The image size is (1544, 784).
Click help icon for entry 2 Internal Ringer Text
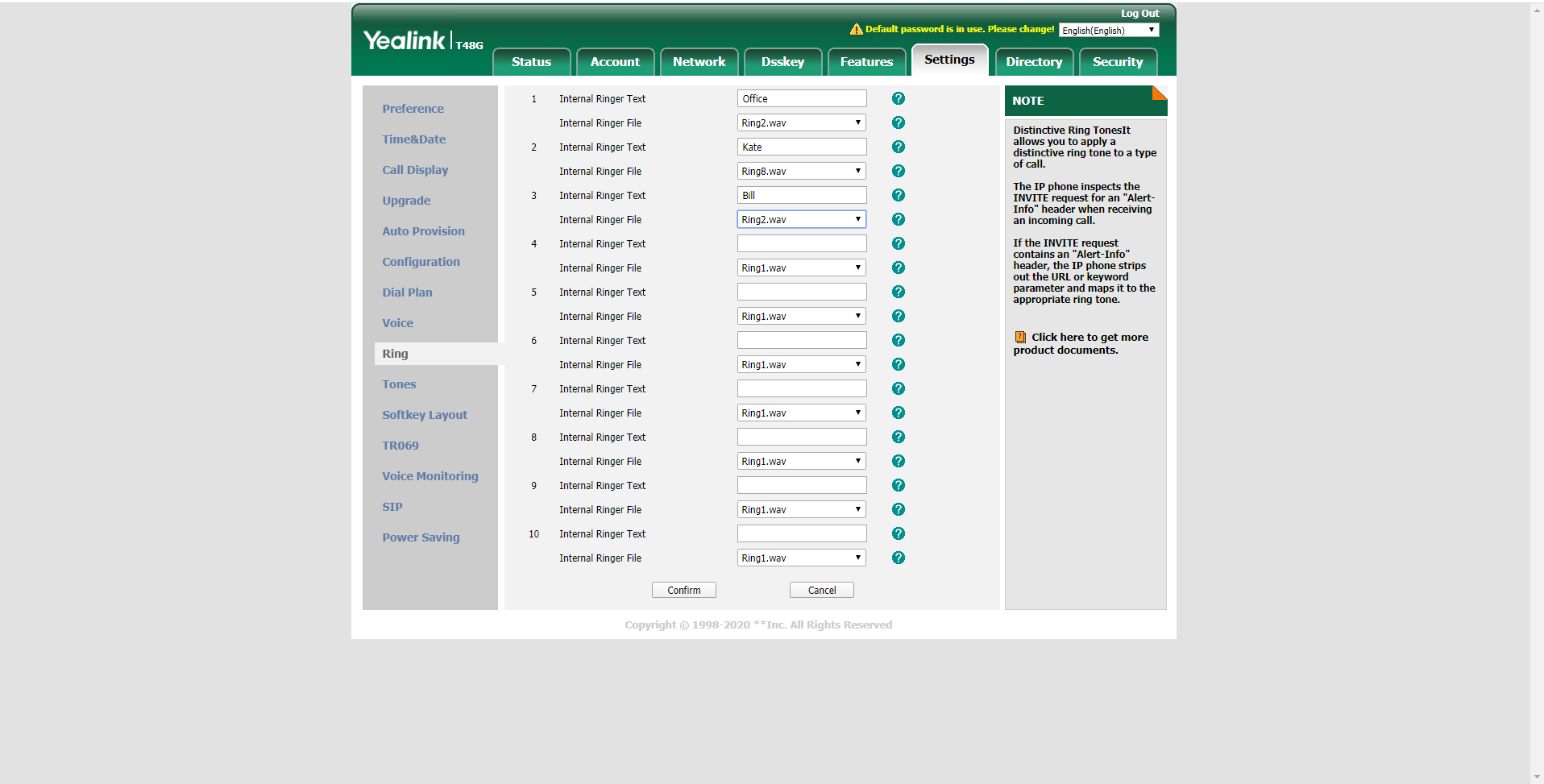(899, 147)
